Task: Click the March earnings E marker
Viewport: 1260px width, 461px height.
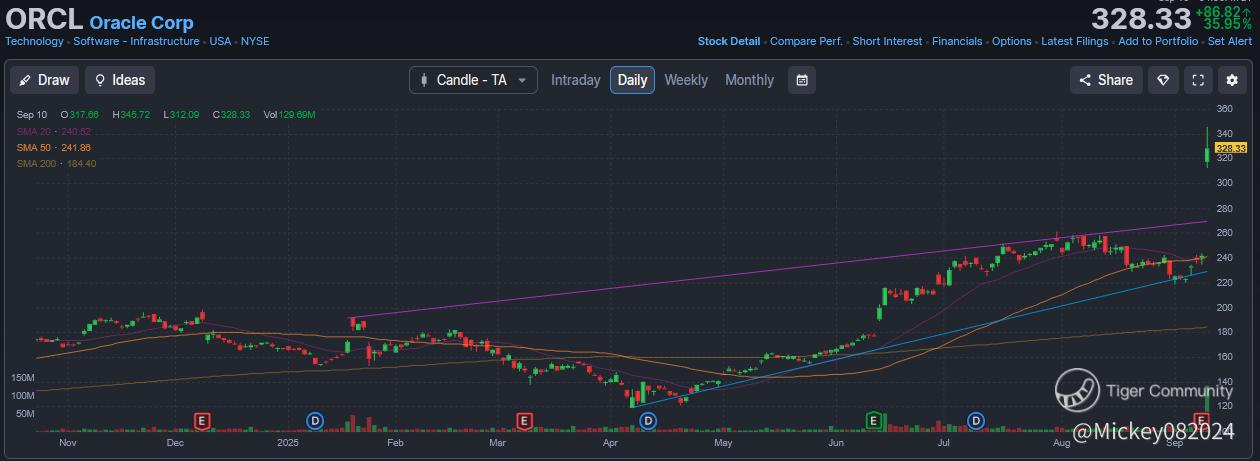Action: click(x=523, y=420)
